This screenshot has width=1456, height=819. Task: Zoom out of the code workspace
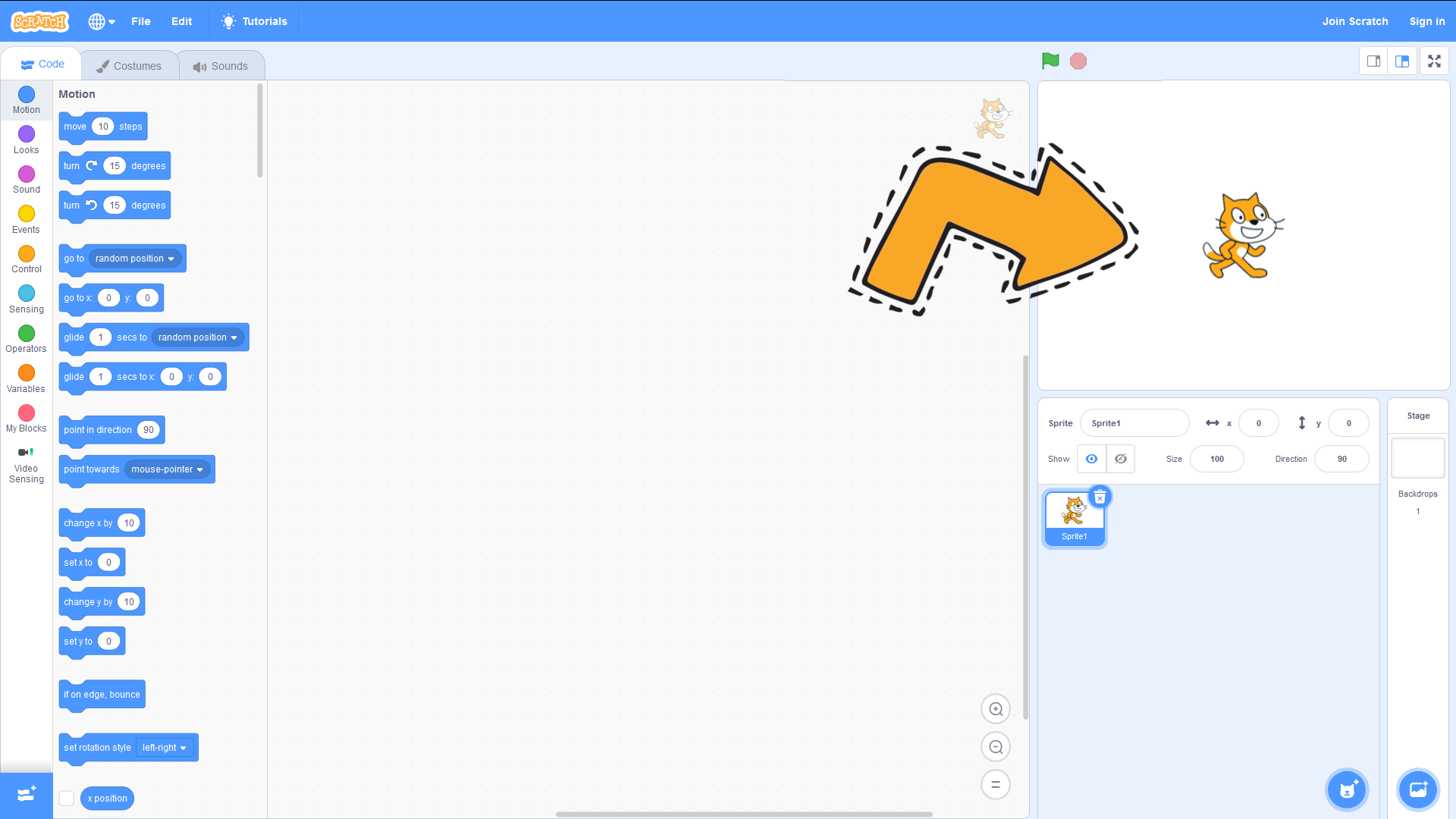996,747
